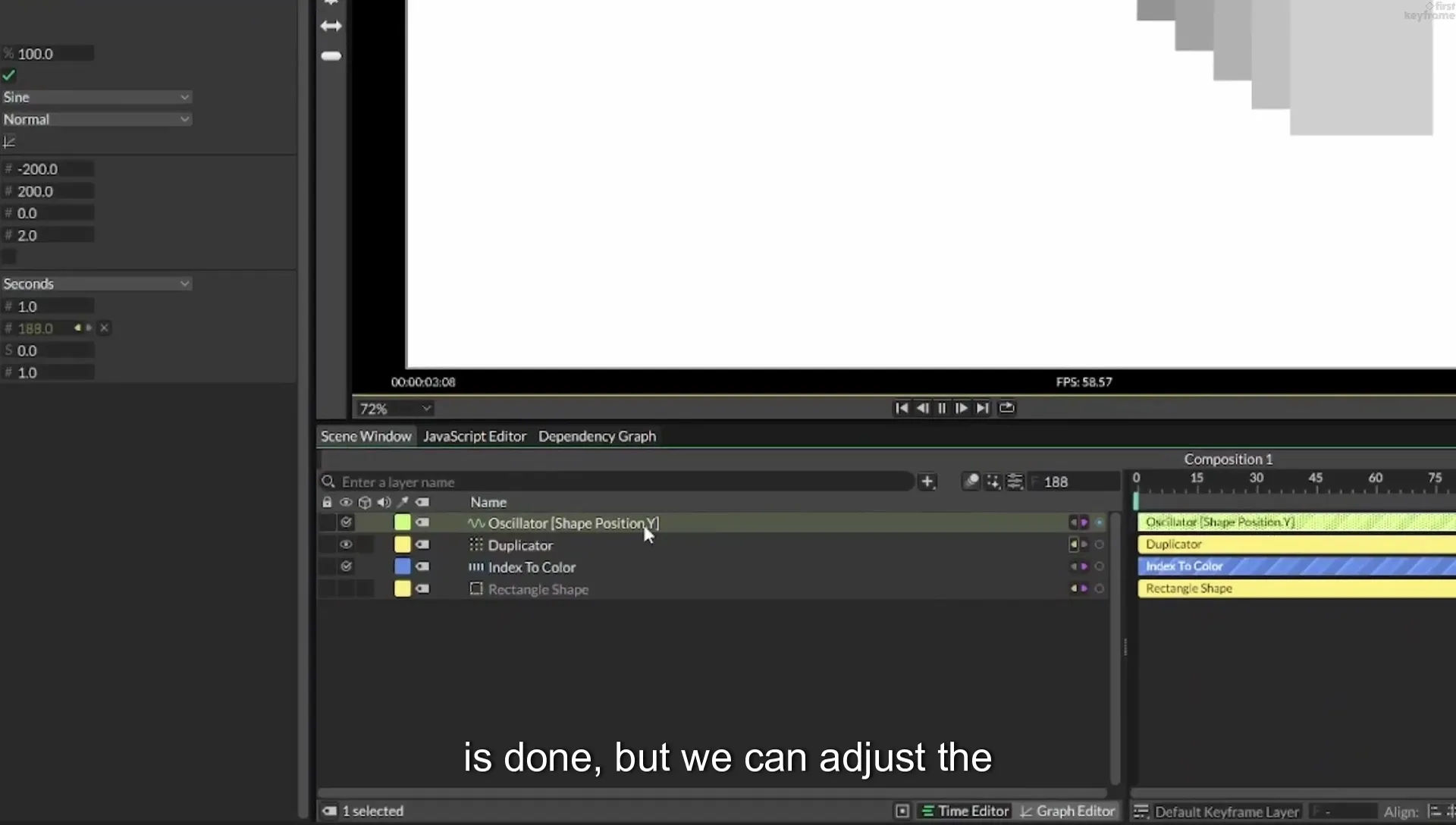Click the Oscillator layer green color swatch
The width and height of the screenshot is (1456, 825).
(x=403, y=522)
